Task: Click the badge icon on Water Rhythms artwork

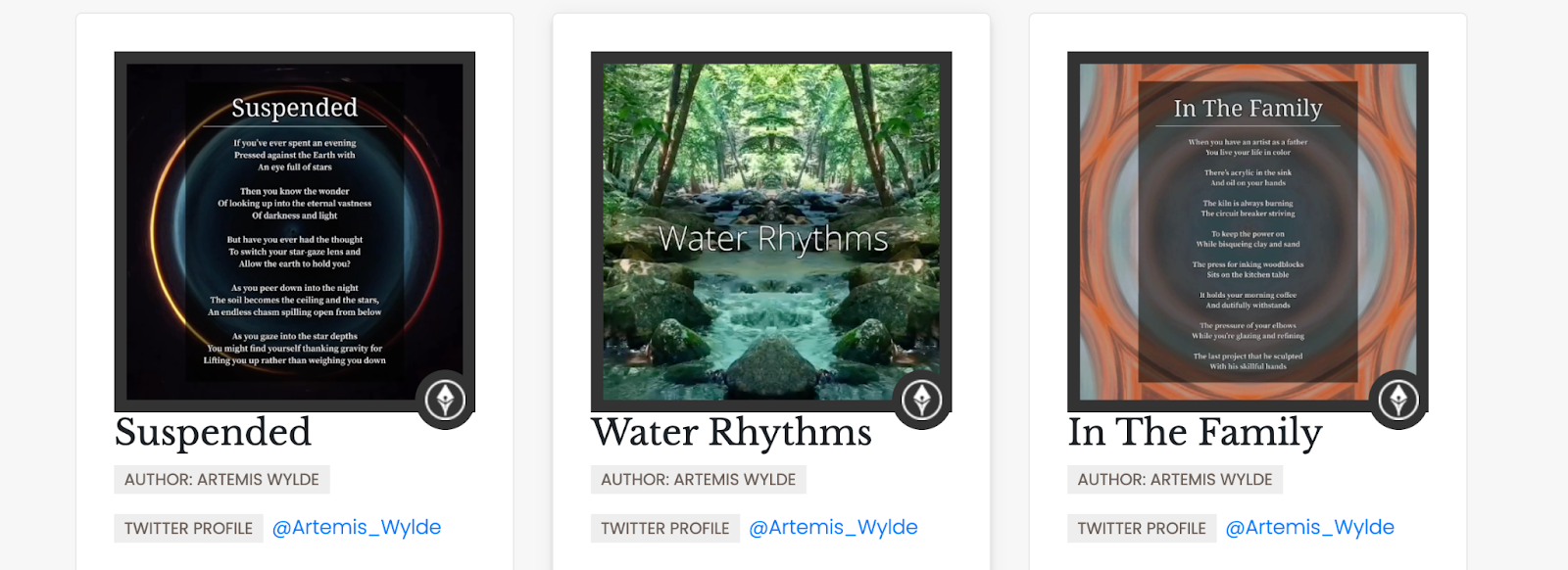Action: click(x=921, y=400)
